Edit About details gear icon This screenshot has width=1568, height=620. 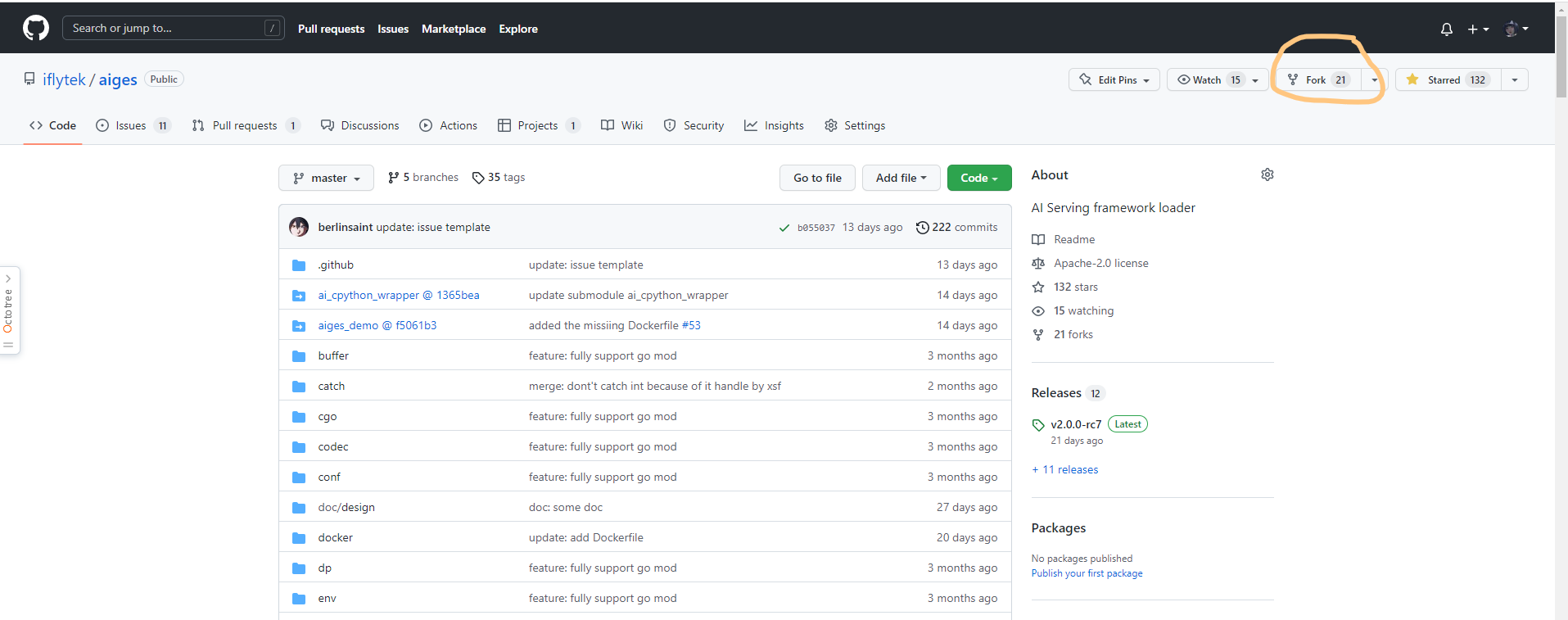tap(1268, 174)
